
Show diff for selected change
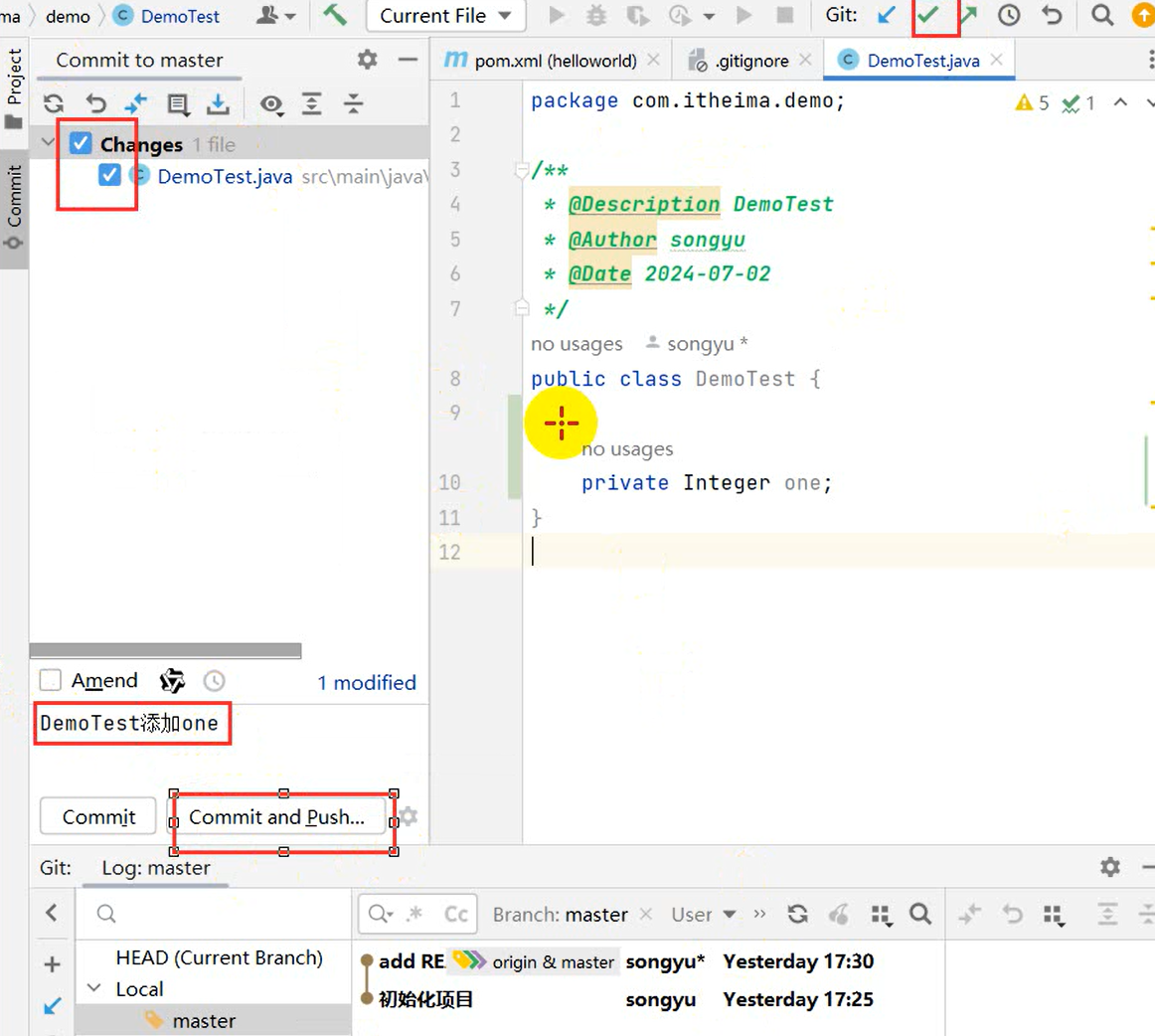coord(136,103)
